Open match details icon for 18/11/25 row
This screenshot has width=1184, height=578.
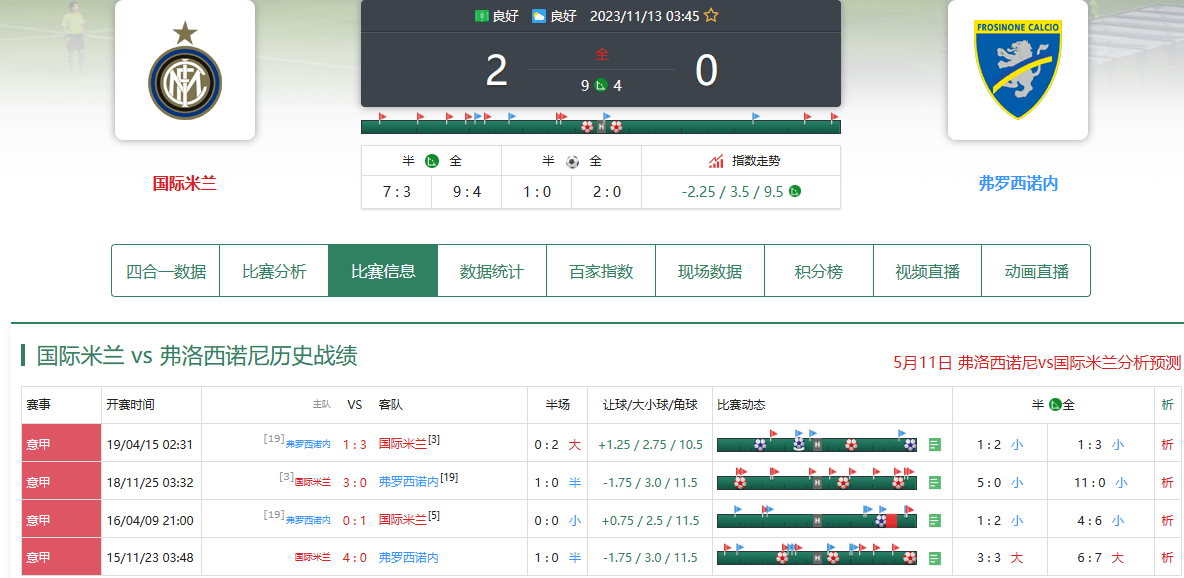[x=935, y=482]
